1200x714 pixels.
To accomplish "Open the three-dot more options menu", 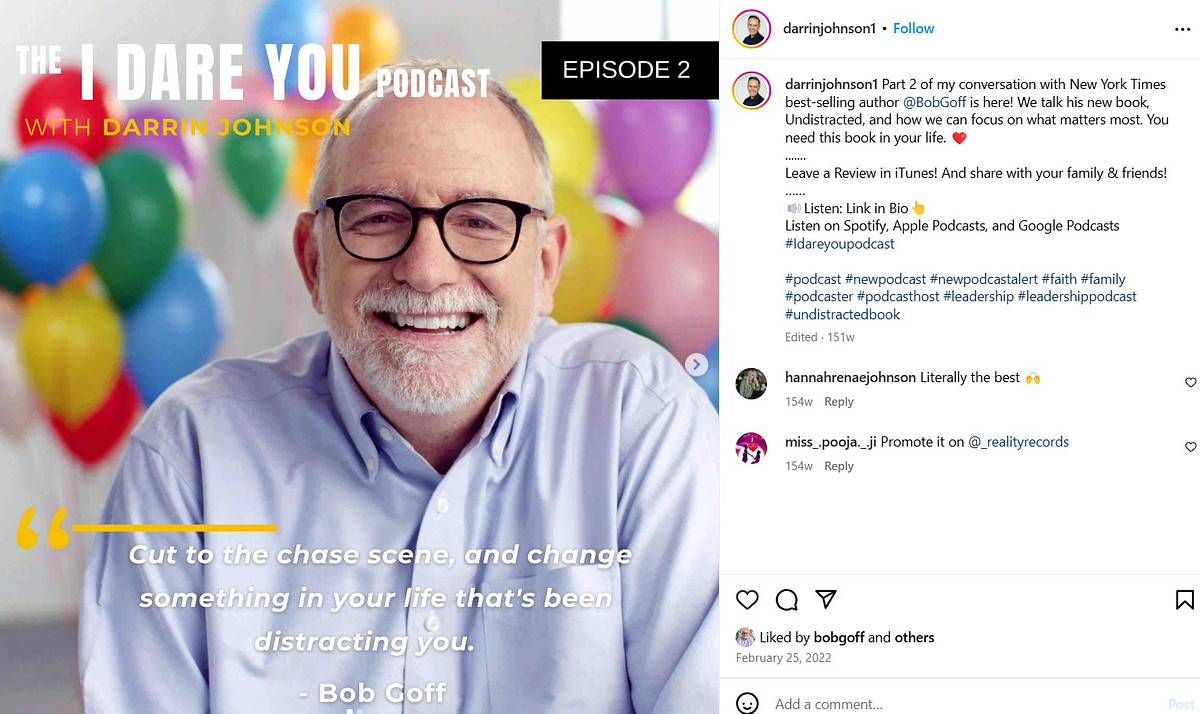I will click(x=1182, y=29).
